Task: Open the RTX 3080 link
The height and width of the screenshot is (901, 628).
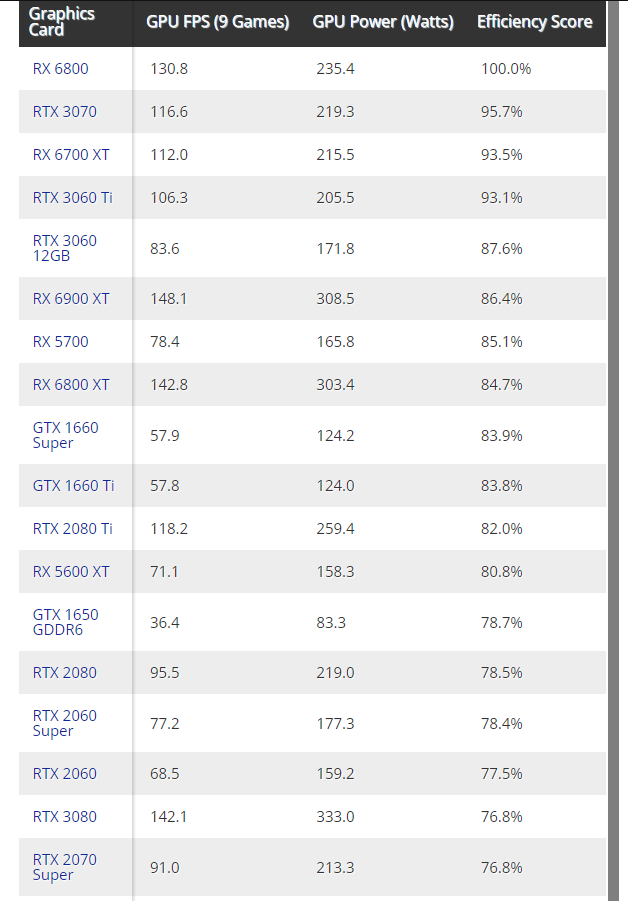Action: point(65,816)
